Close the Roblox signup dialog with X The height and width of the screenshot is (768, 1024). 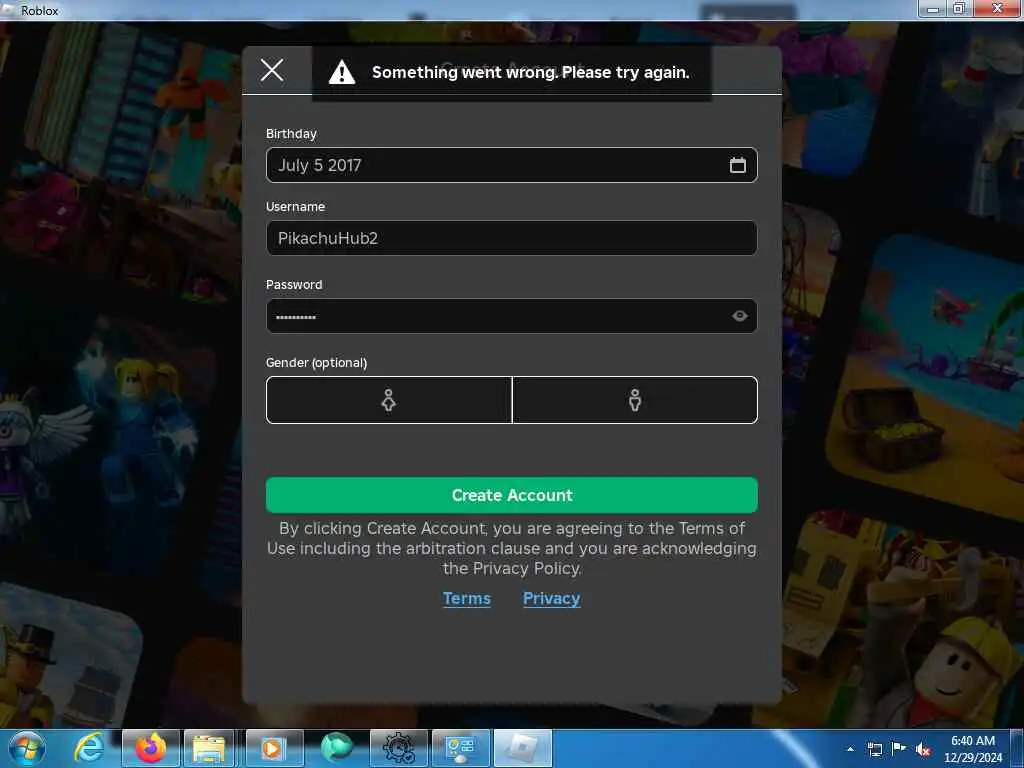(x=272, y=70)
